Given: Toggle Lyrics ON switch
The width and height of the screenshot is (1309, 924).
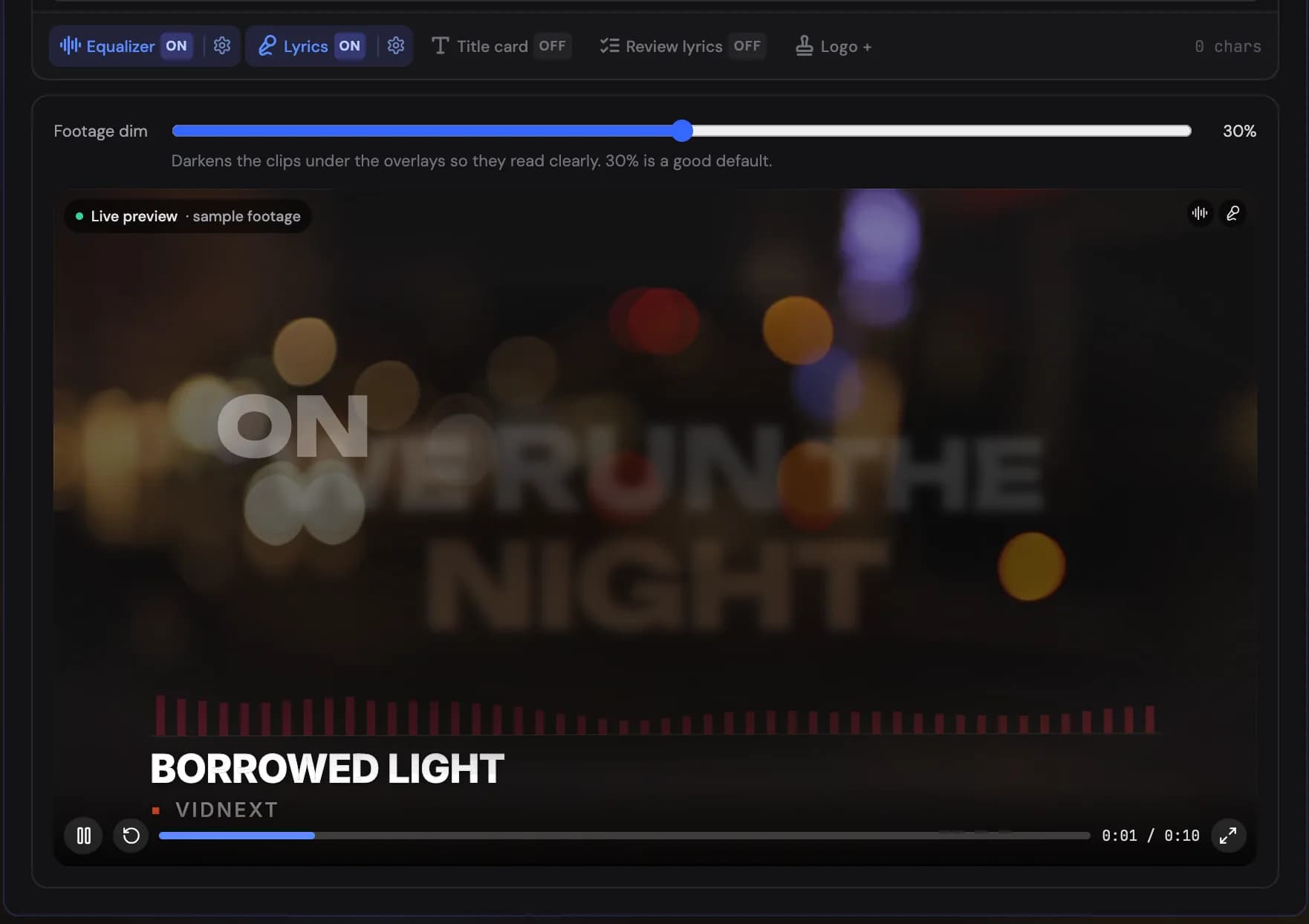Looking at the screenshot, I should point(349,46).
